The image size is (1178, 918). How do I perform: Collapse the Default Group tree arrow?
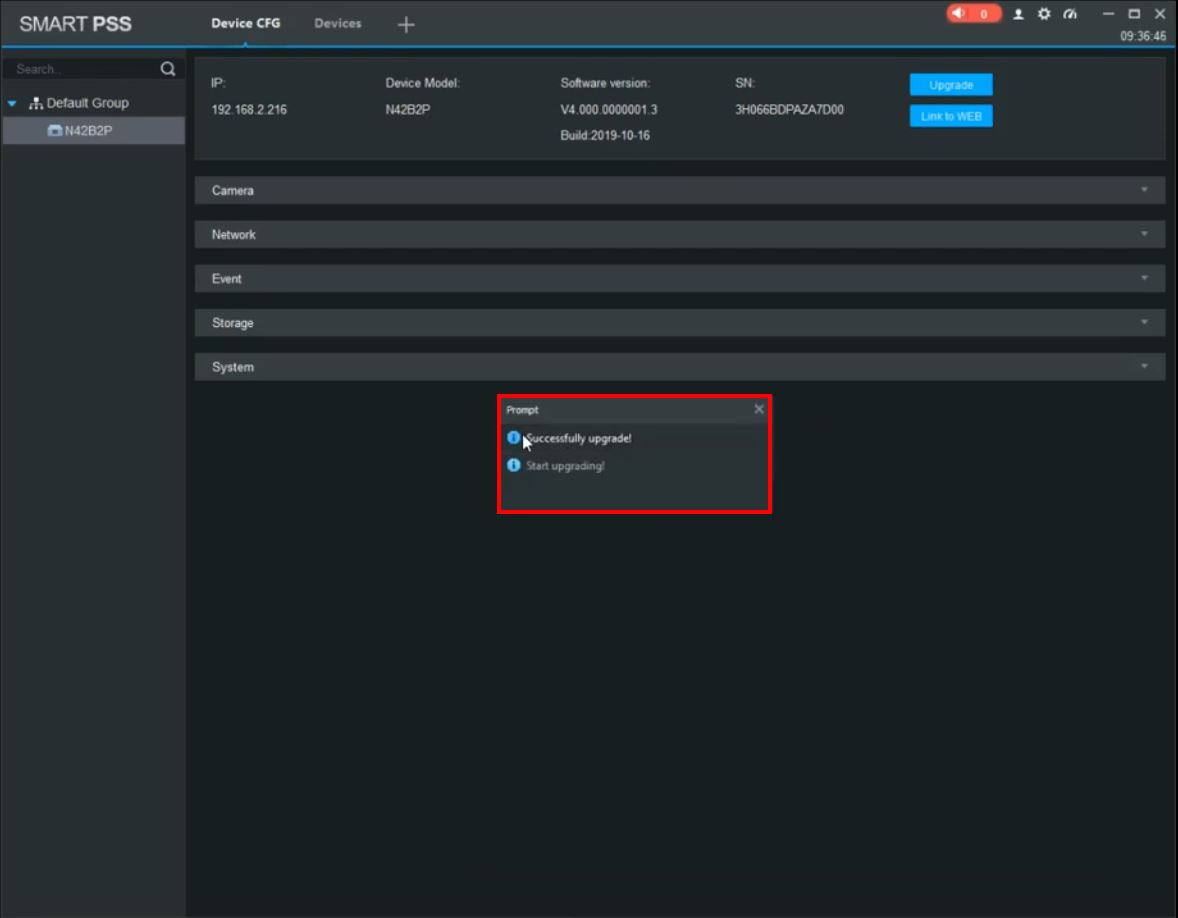pyautogui.click(x=12, y=103)
